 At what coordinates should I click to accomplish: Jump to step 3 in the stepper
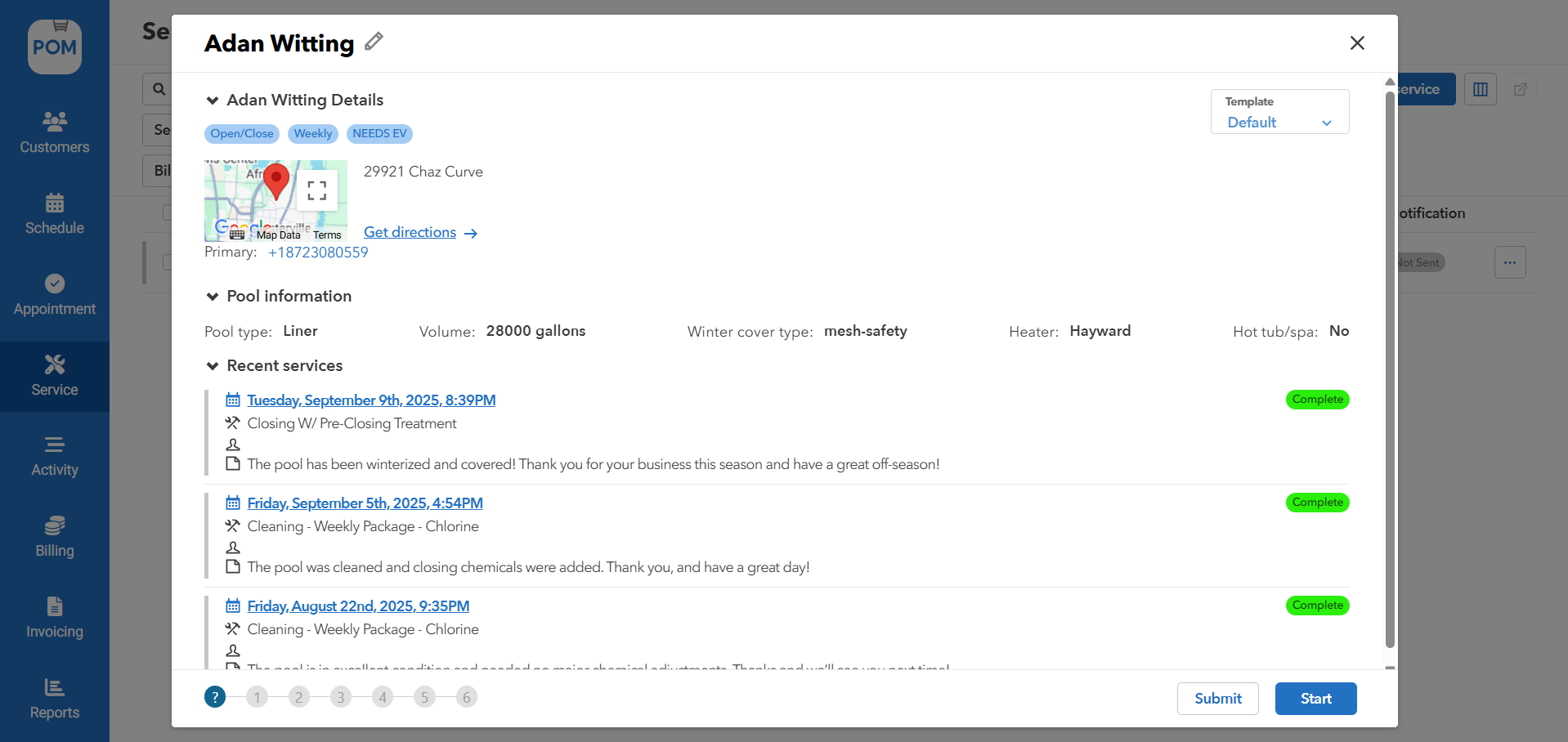(x=341, y=697)
